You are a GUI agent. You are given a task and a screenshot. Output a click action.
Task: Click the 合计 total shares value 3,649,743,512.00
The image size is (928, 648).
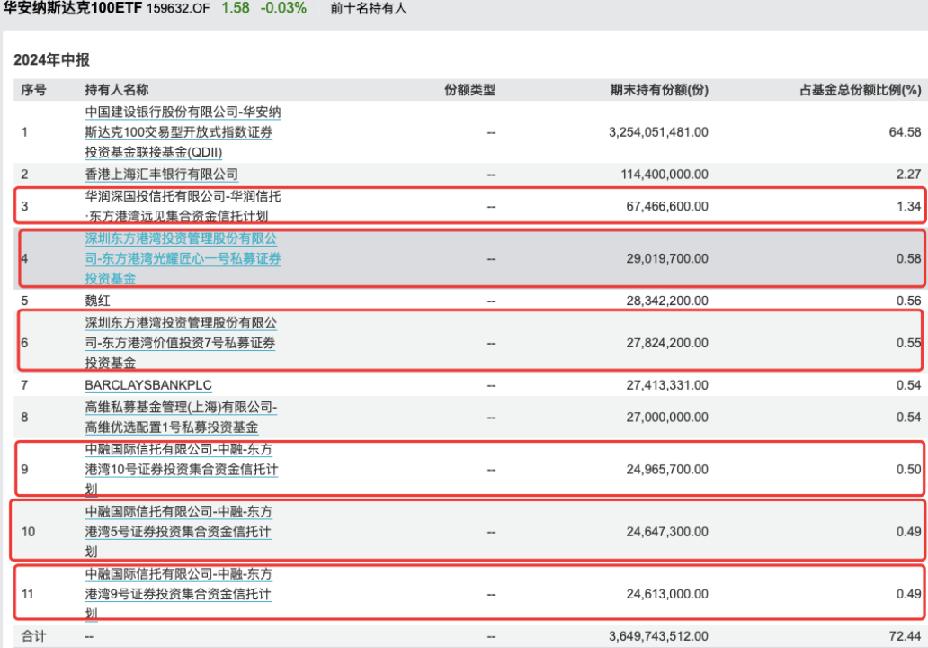pos(659,636)
